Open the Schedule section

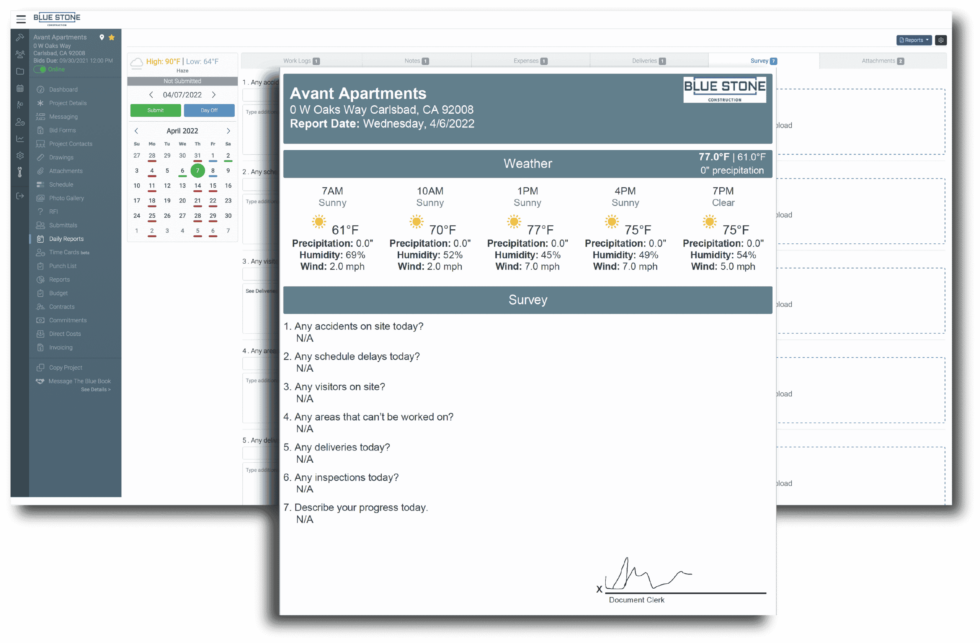point(67,184)
